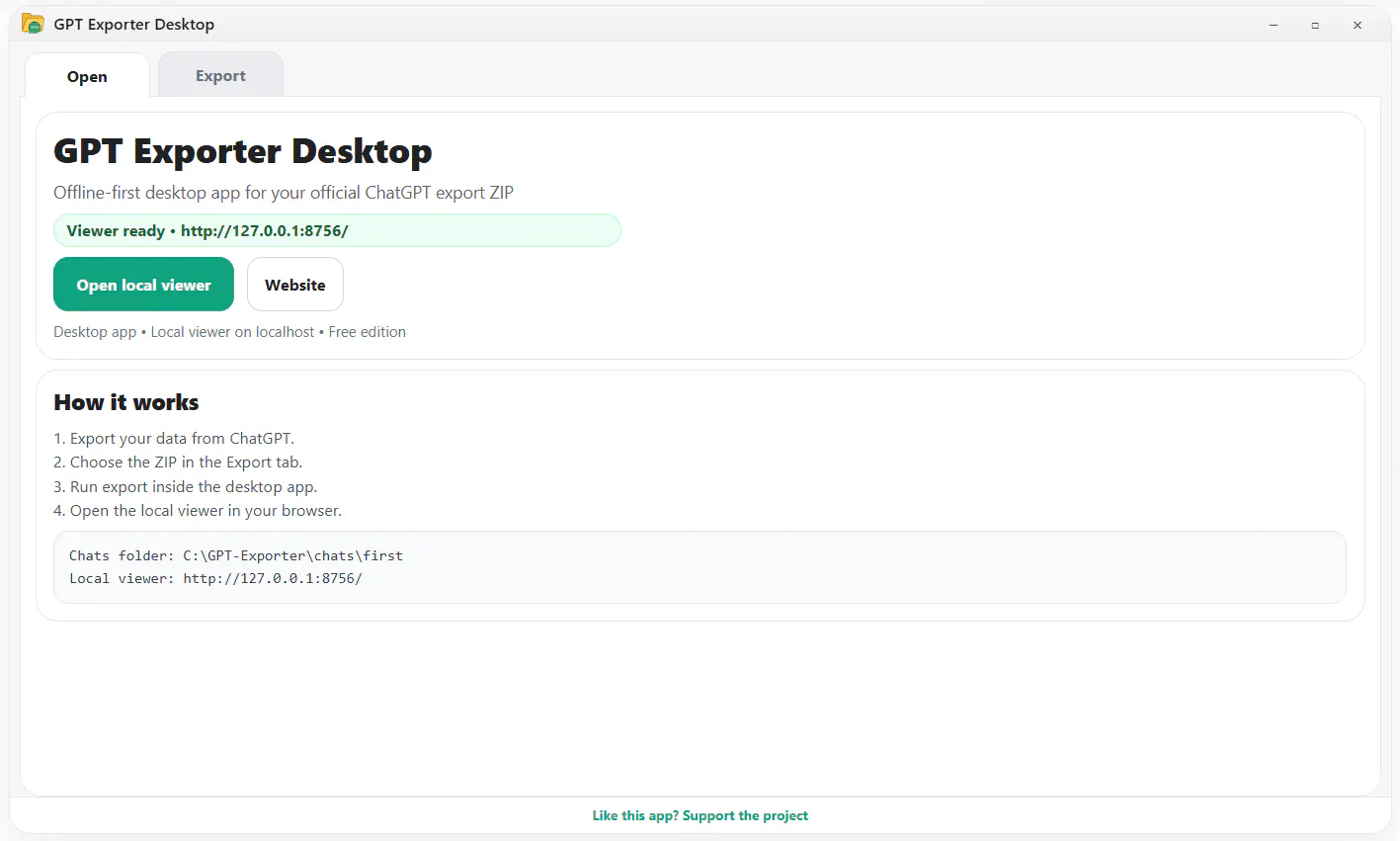Switch to the Export tab
This screenshot has height=841, width=1400.
(x=220, y=75)
